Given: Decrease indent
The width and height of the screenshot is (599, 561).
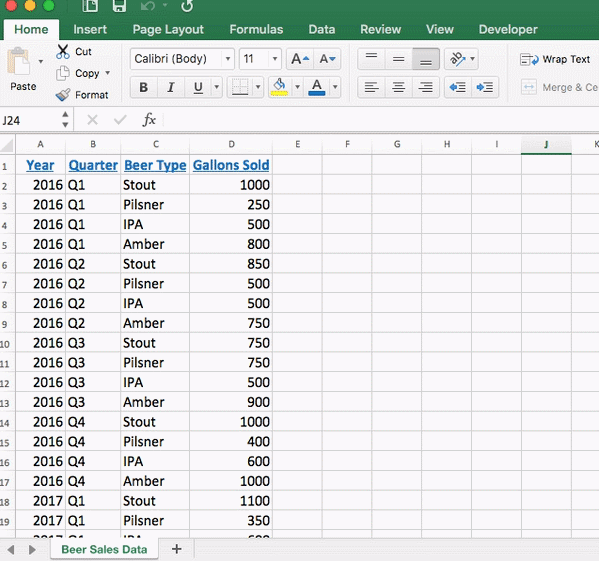Looking at the screenshot, I should click(458, 87).
